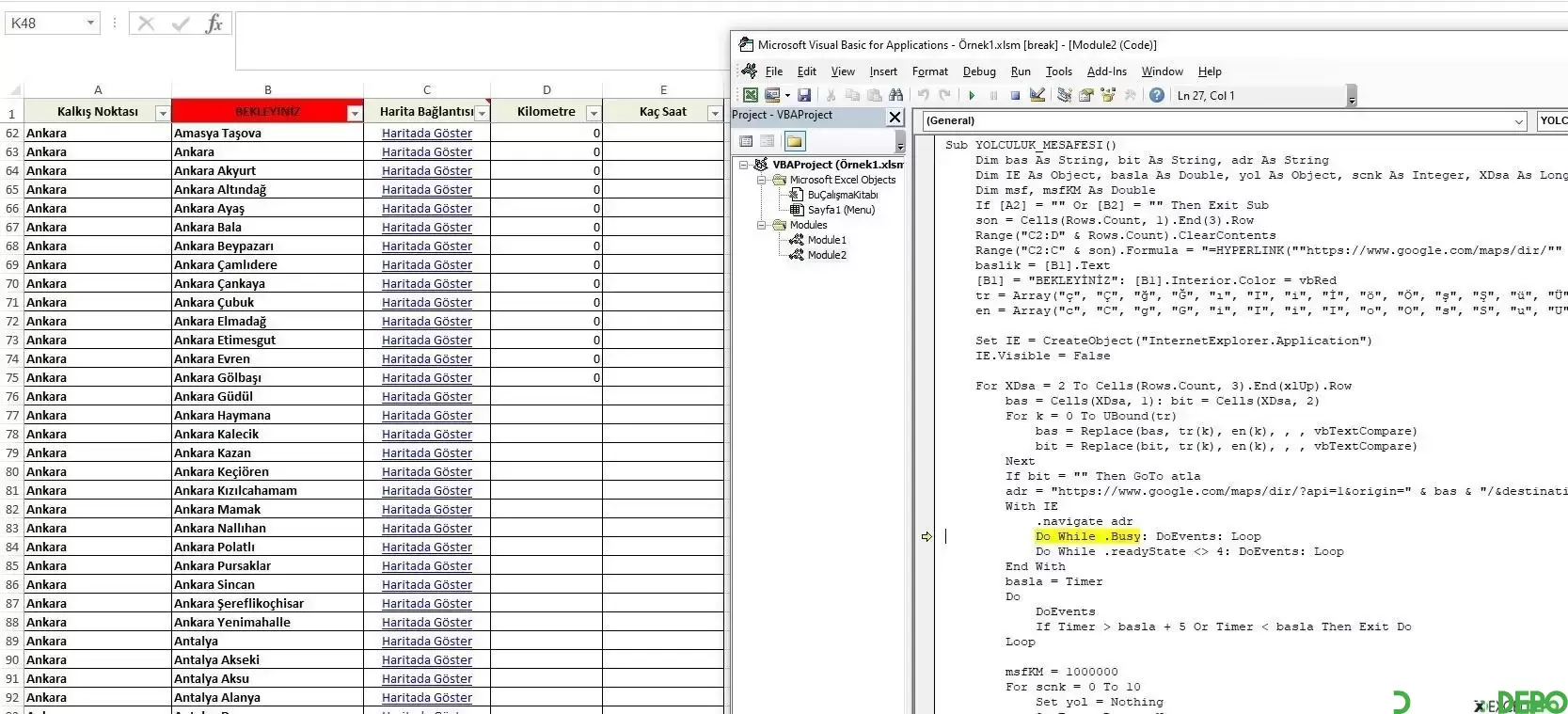Open the Run menu in VBA editor
Image resolution: width=1568 pixels, height=714 pixels.
tap(1021, 71)
